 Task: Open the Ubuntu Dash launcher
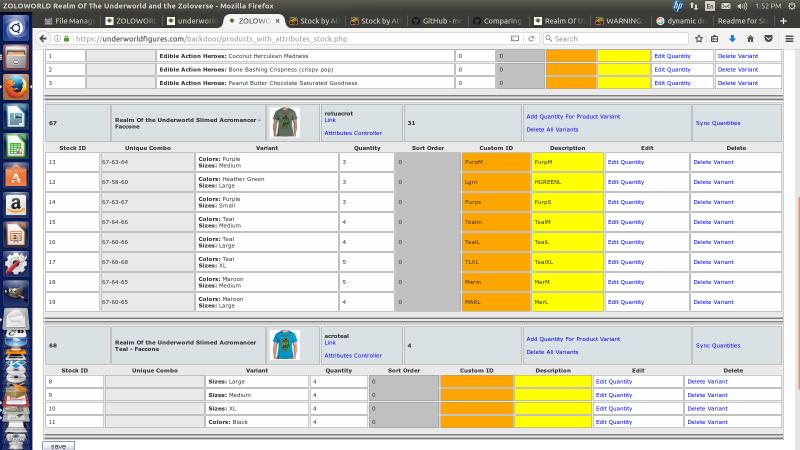coord(16,28)
